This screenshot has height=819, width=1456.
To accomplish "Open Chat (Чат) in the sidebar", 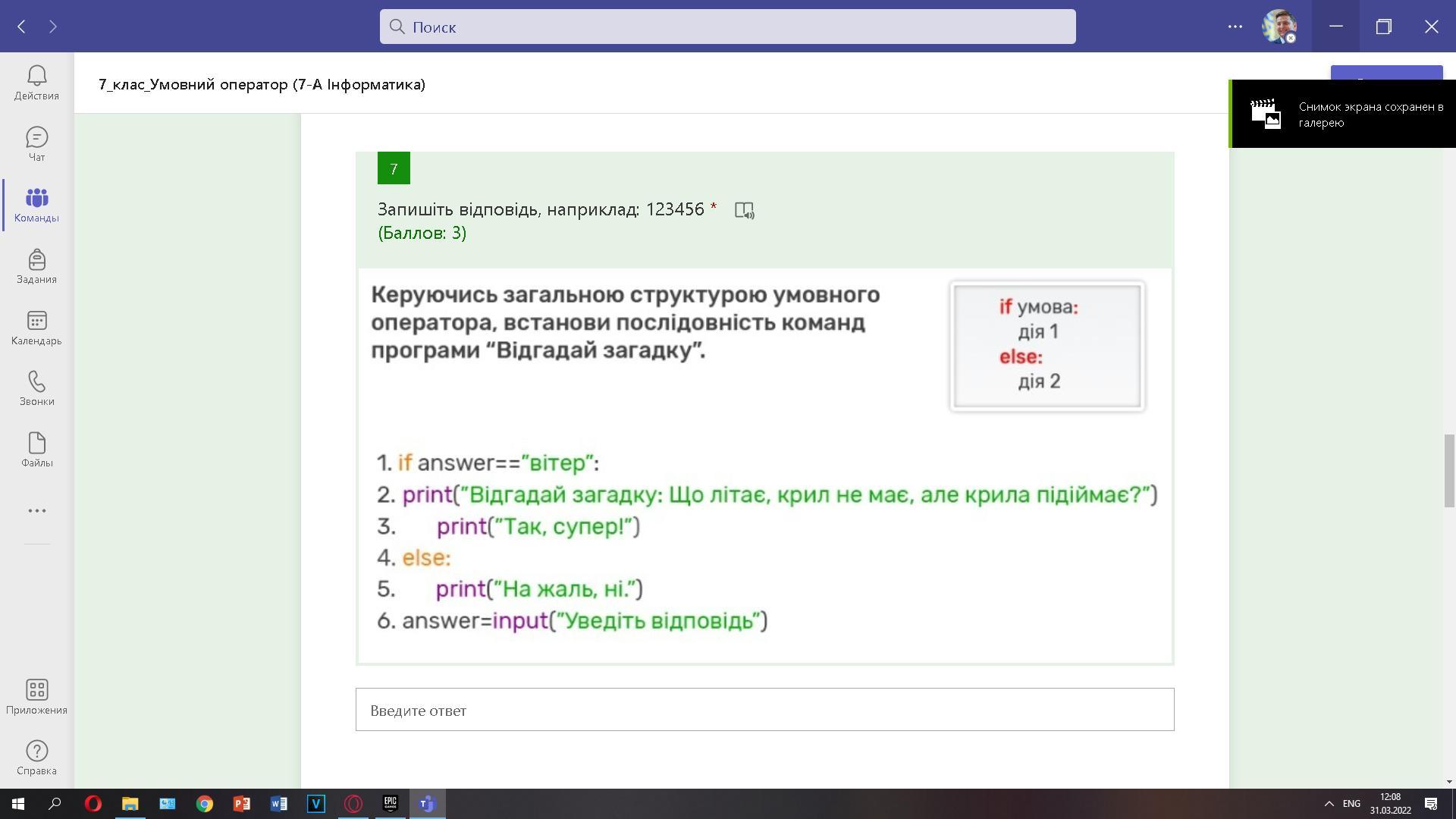I will (36, 143).
